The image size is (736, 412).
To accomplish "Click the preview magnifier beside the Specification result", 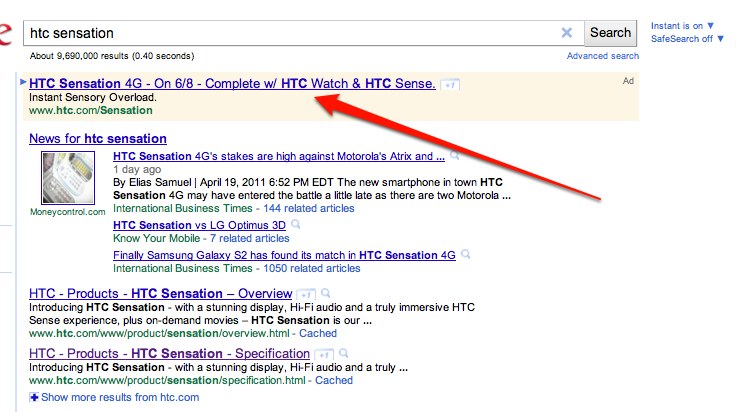I will [344, 354].
